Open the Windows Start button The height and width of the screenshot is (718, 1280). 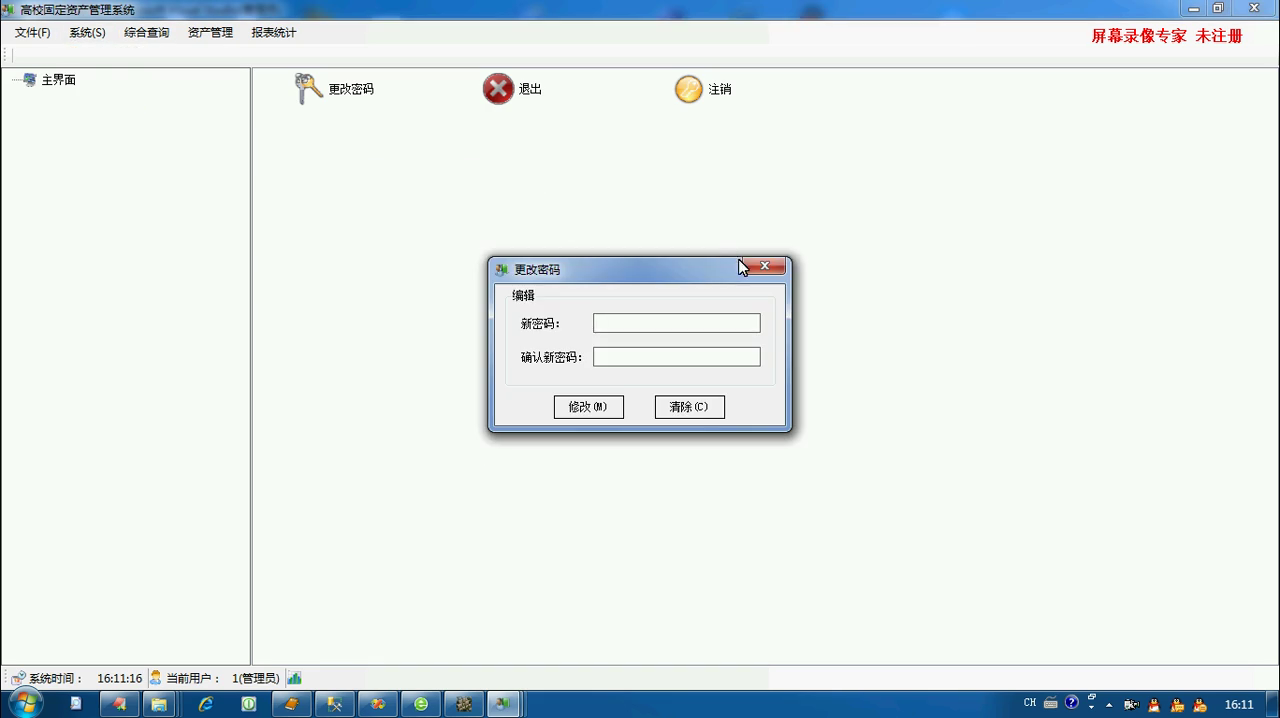pos(24,704)
